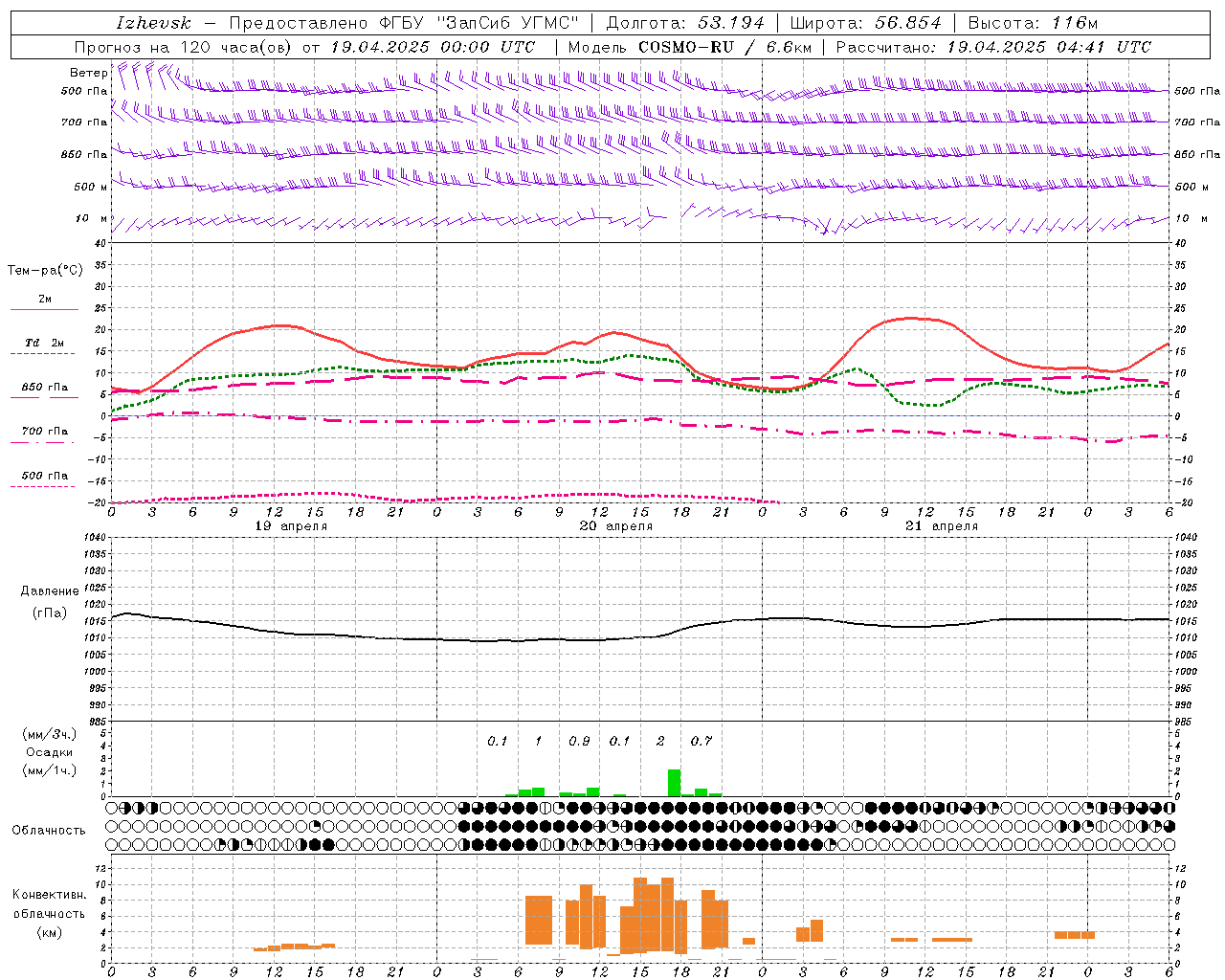Click the Облачность cloudiness row label
The width and height of the screenshot is (1225, 980).
coord(49,831)
